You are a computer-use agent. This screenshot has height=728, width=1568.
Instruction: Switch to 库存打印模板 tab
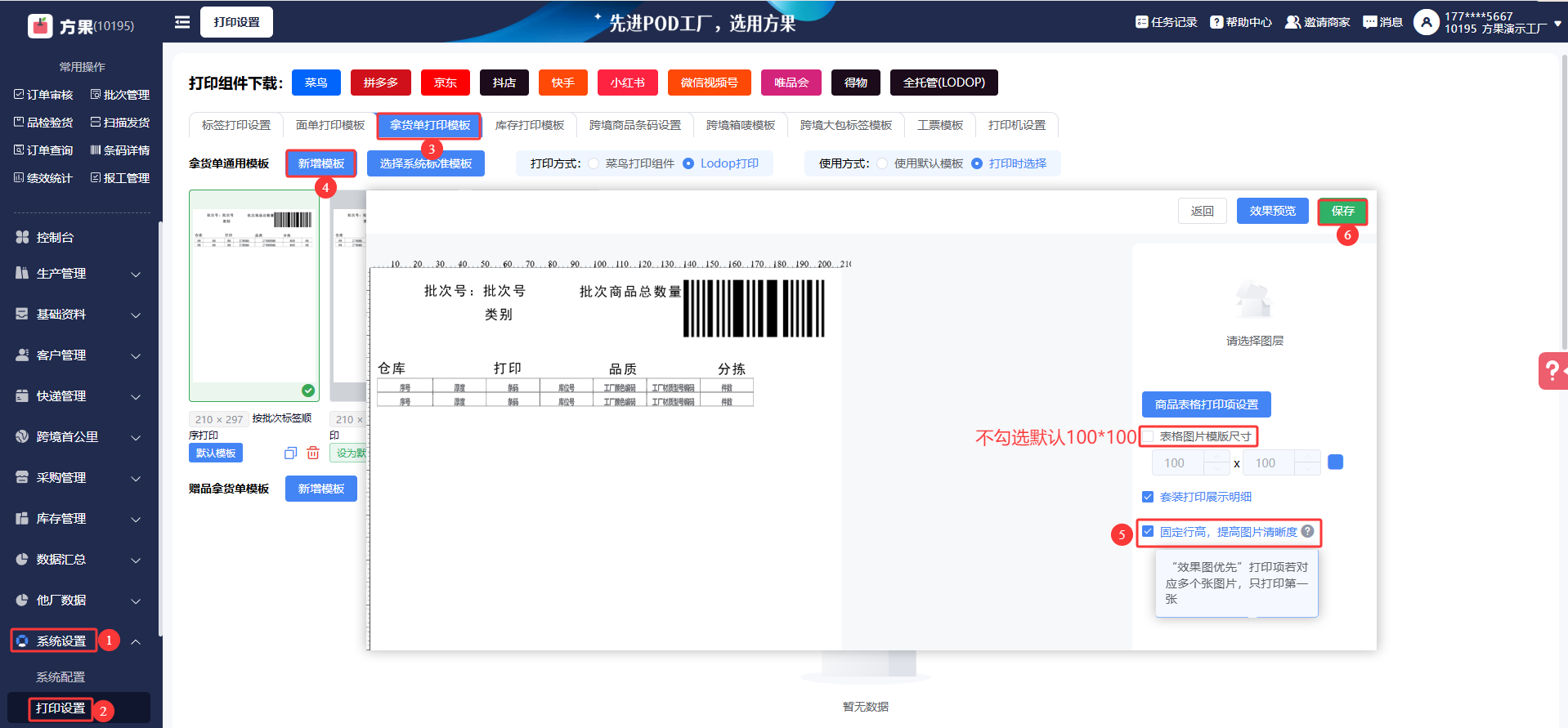coord(530,125)
